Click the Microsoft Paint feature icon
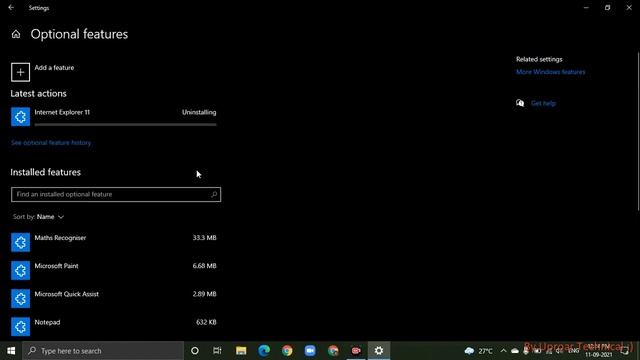The image size is (640, 360). pyautogui.click(x=20, y=270)
